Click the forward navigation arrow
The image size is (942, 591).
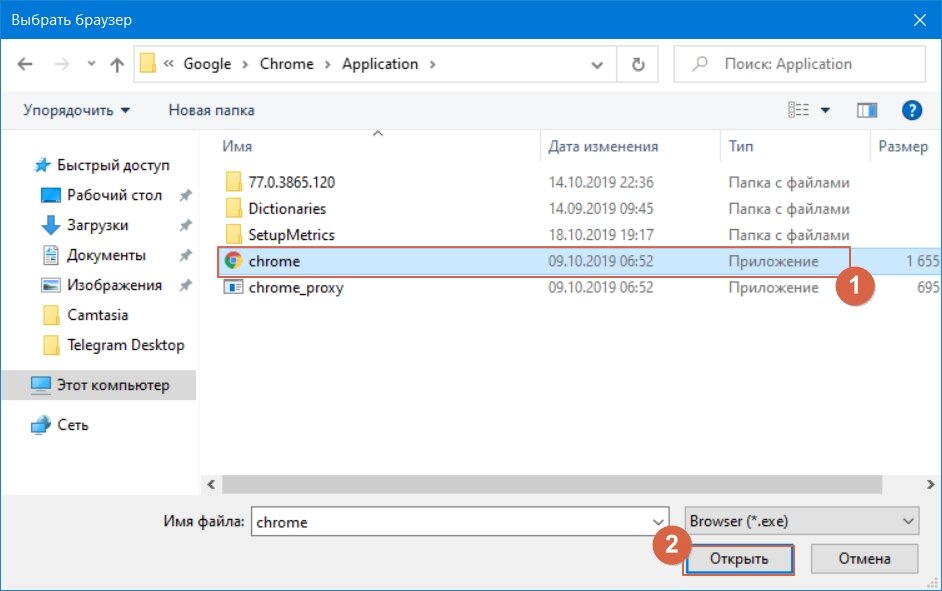[x=62, y=64]
